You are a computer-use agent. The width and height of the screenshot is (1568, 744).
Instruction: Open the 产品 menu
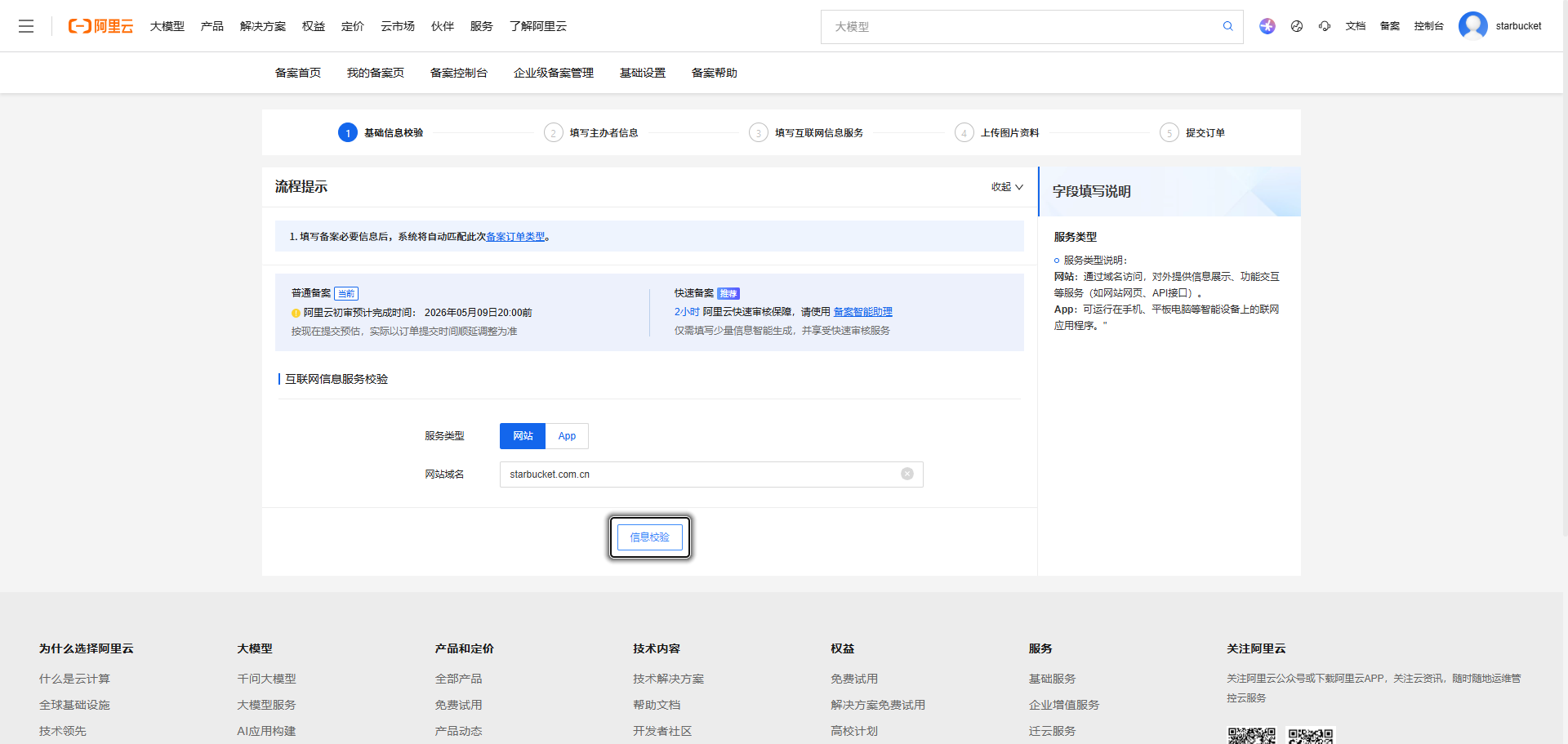tap(212, 26)
